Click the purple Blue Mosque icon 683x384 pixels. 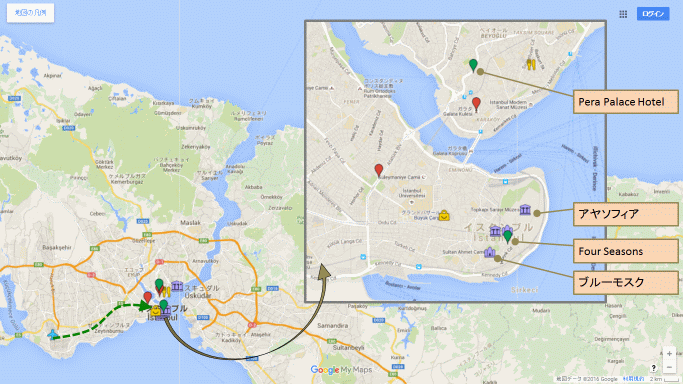tap(490, 252)
